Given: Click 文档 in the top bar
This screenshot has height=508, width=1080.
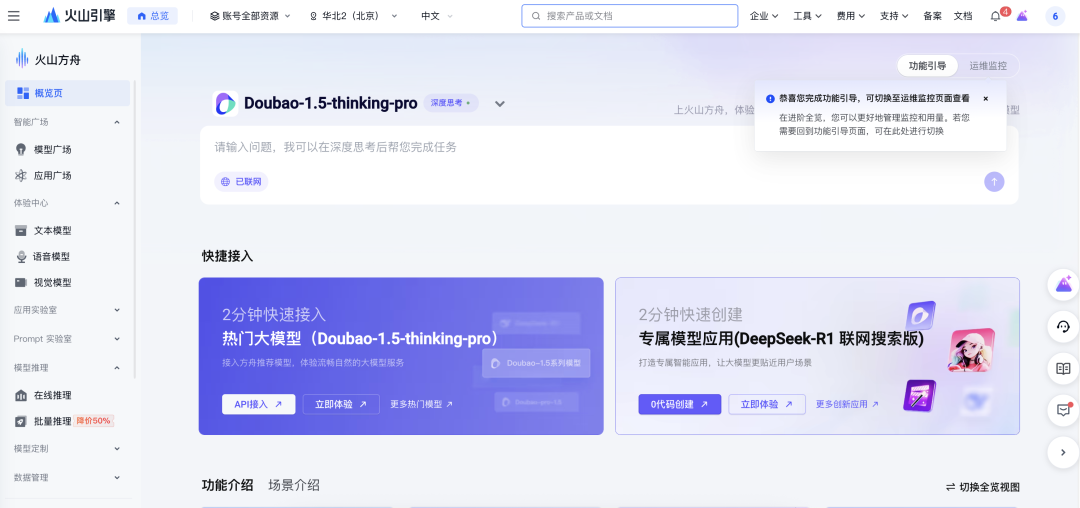Looking at the screenshot, I should coord(963,16).
